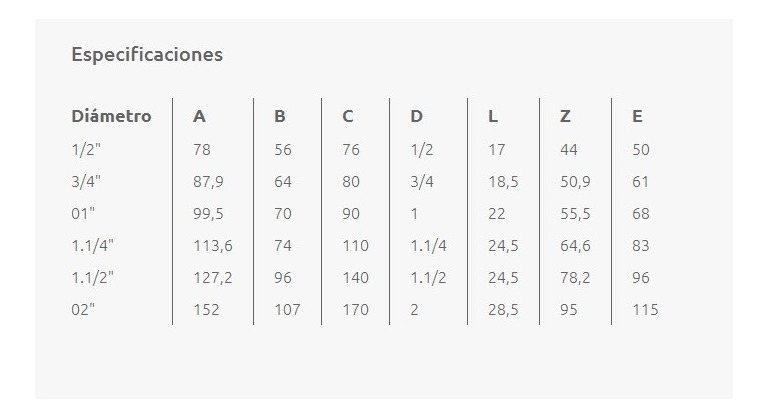Click the 1/2" diameter row label

click(86, 149)
